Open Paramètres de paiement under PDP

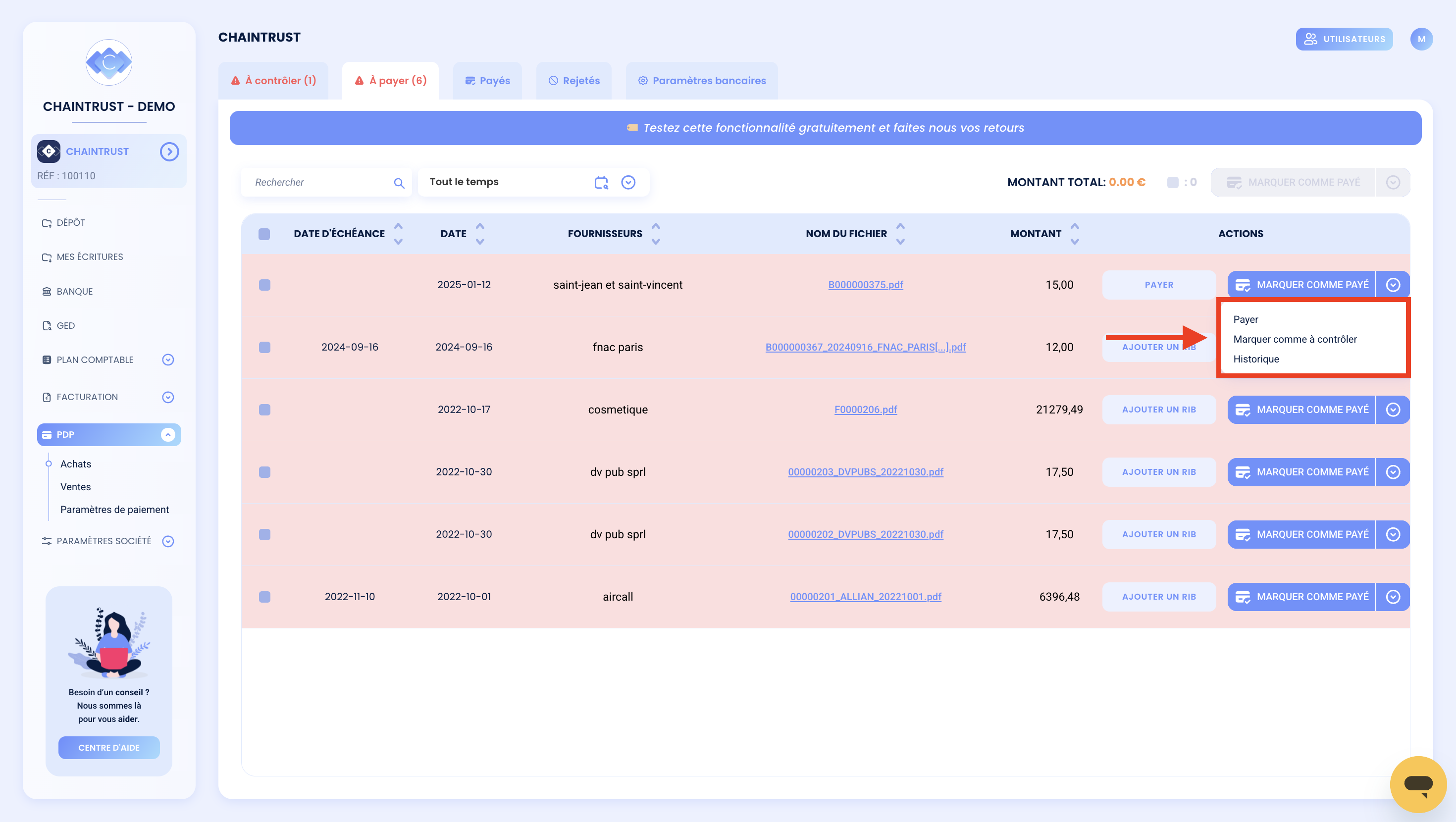coord(114,510)
